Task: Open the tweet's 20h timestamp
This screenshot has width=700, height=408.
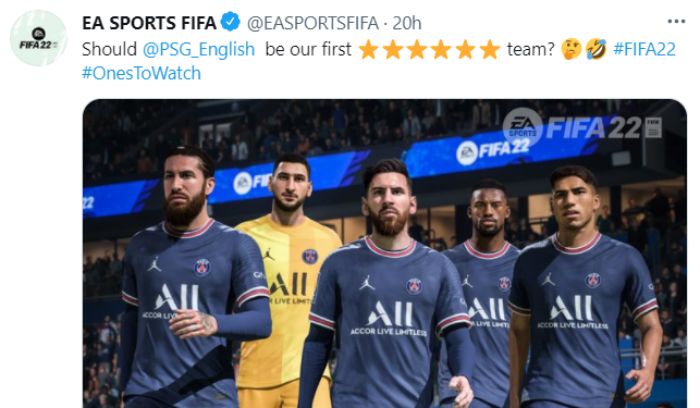Action: tap(407, 23)
